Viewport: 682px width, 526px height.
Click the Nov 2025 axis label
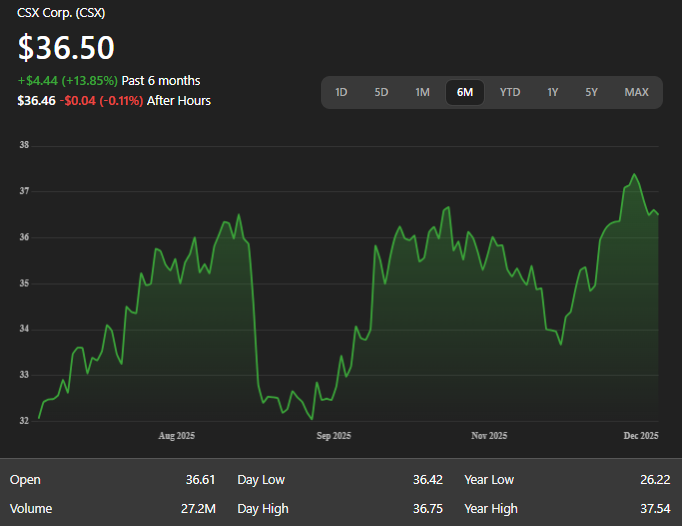(x=489, y=436)
